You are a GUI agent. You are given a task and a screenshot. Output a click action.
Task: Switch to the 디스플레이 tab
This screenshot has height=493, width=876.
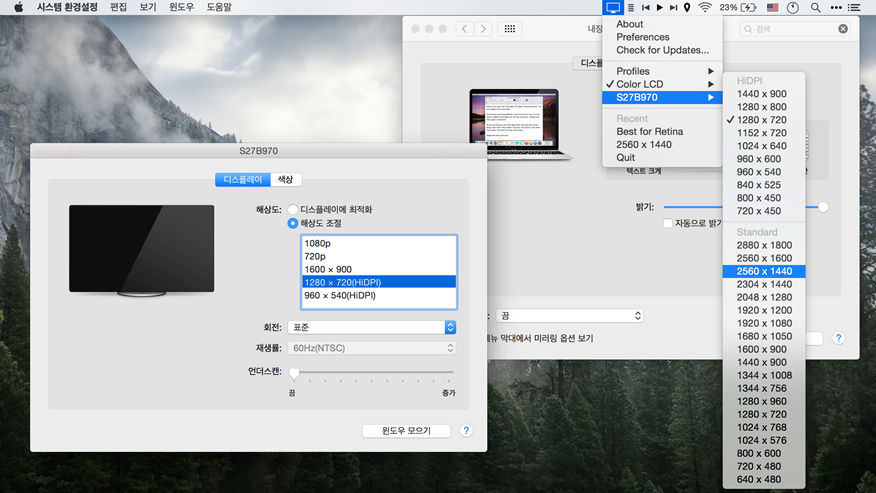tap(242, 179)
